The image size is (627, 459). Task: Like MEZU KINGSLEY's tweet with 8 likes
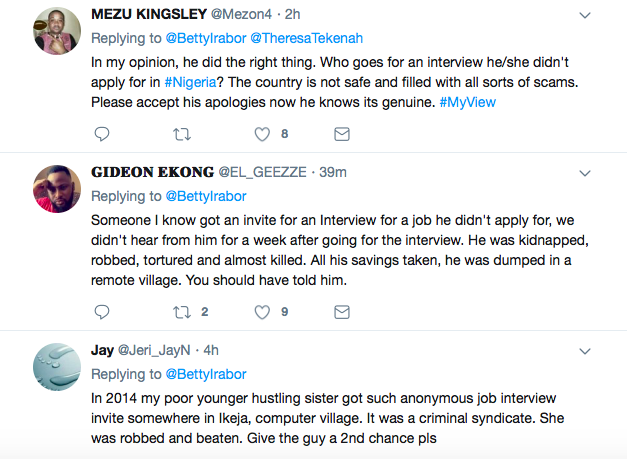click(x=262, y=134)
